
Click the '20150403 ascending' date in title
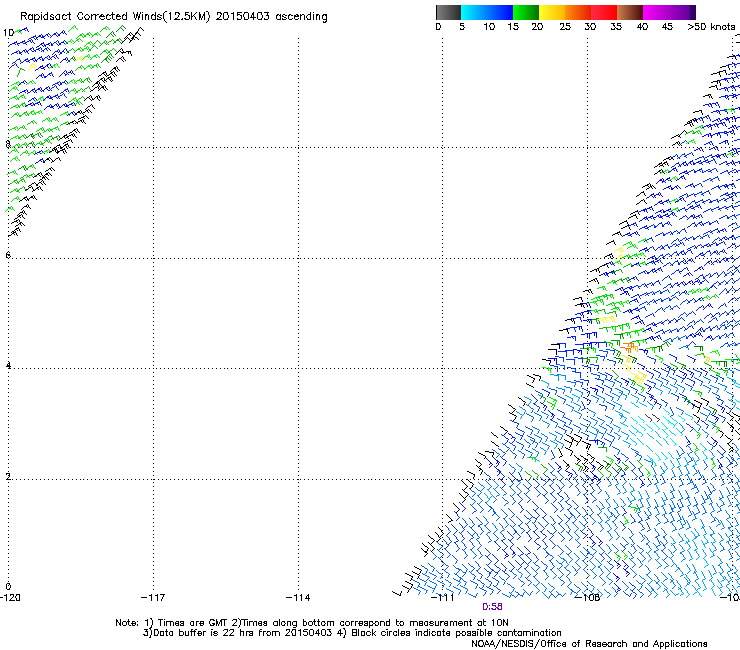(x=271, y=17)
